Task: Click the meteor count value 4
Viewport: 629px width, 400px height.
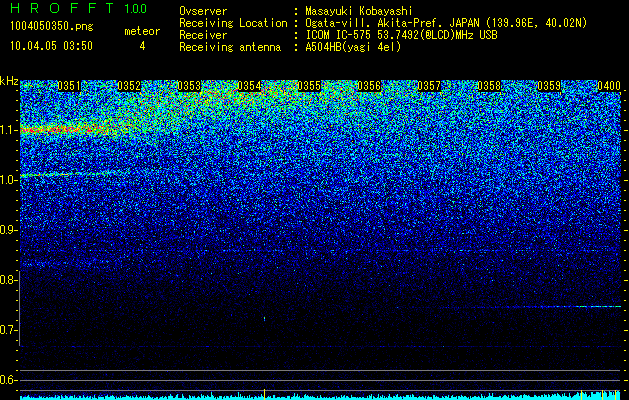Action: [x=142, y=46]
